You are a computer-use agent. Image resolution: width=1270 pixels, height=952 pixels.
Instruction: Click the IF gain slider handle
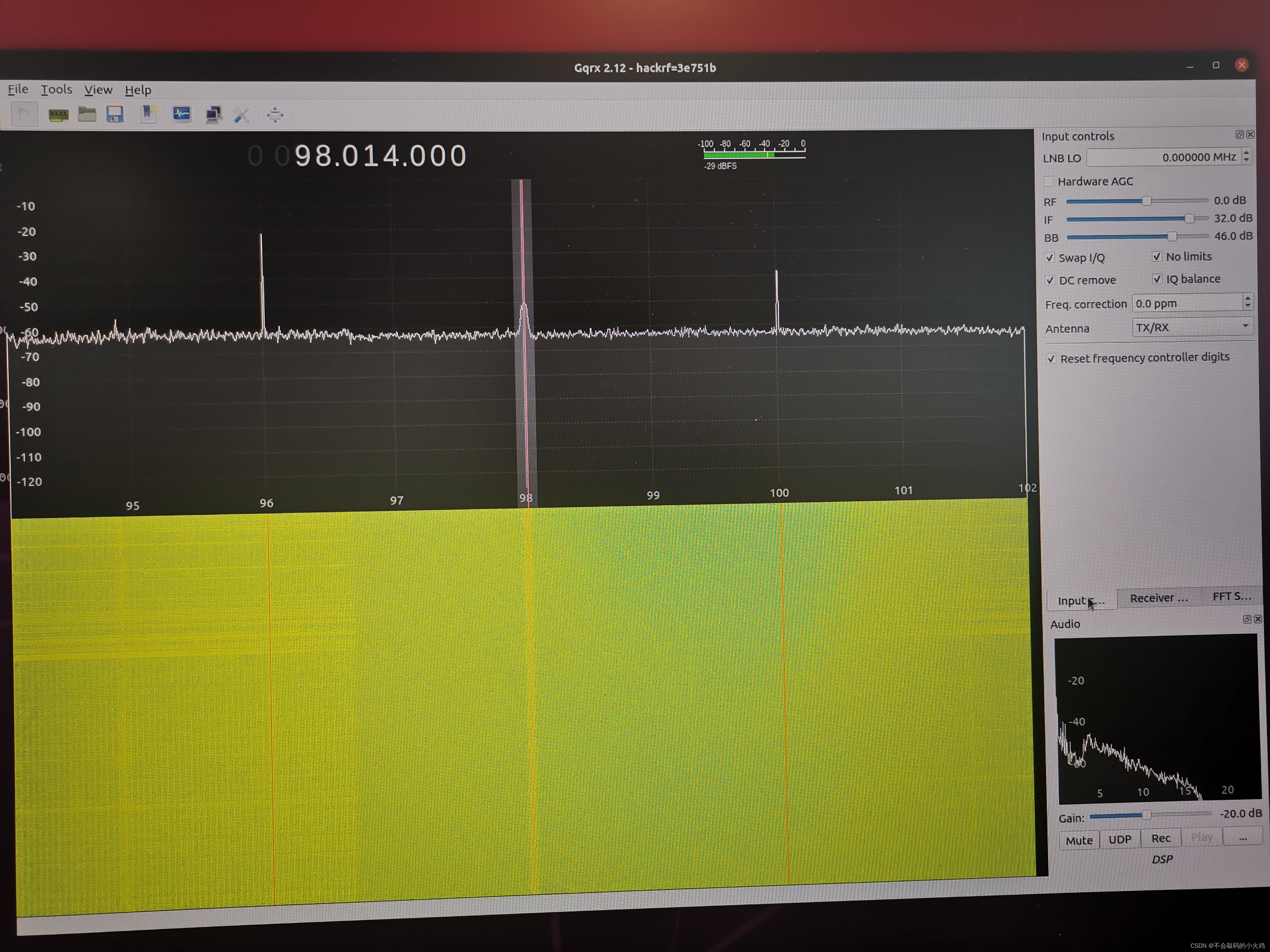pyautogui.click(x=1189, y=218)
